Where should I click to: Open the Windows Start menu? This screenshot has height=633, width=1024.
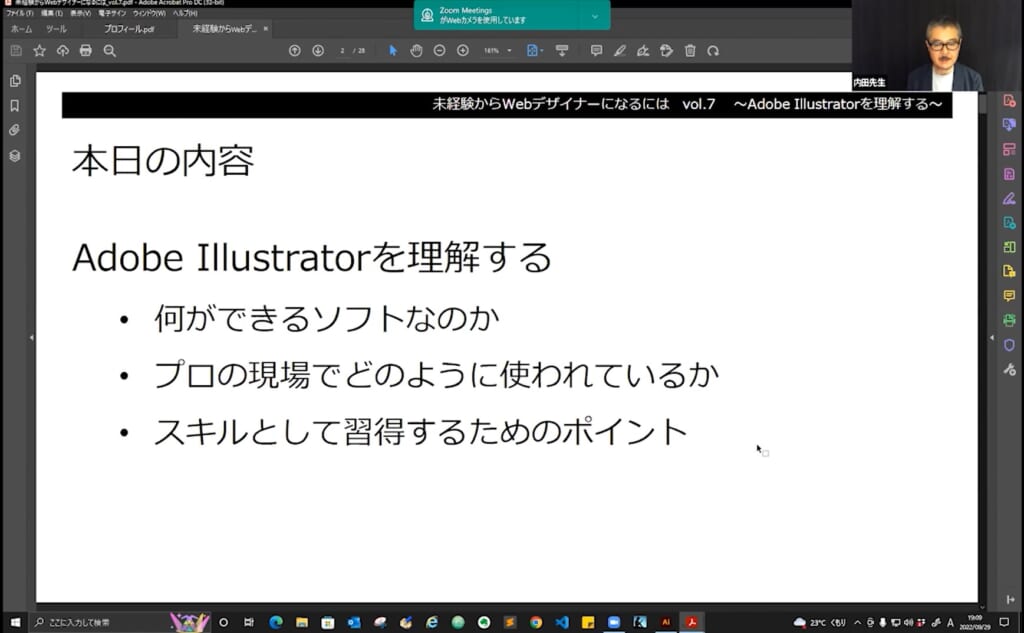(x=15, y=623)
